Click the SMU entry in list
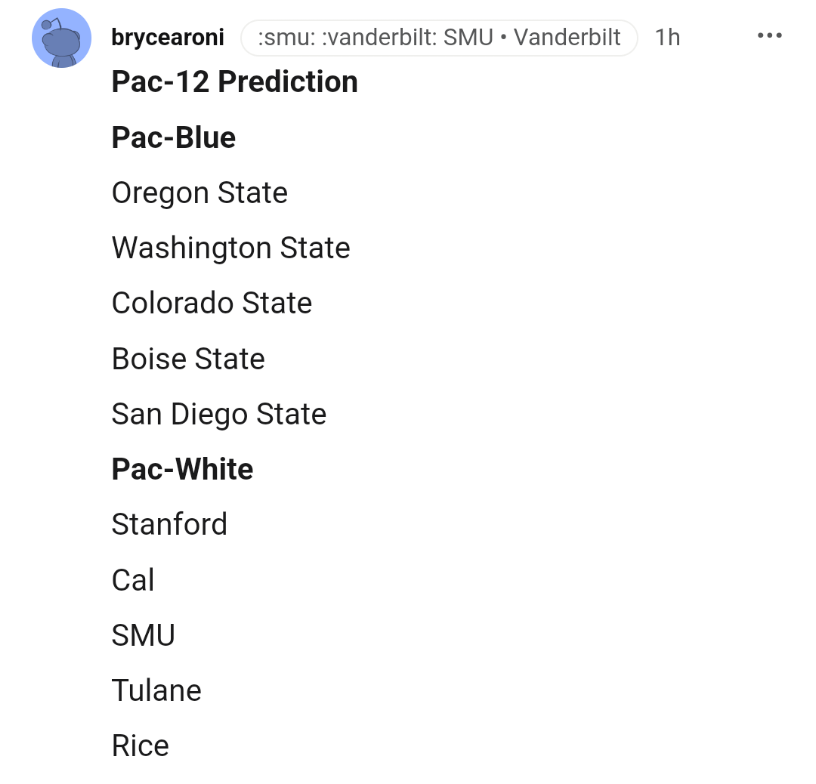The width and height of the screenshot is (816, 784). [x=143, y=635]
